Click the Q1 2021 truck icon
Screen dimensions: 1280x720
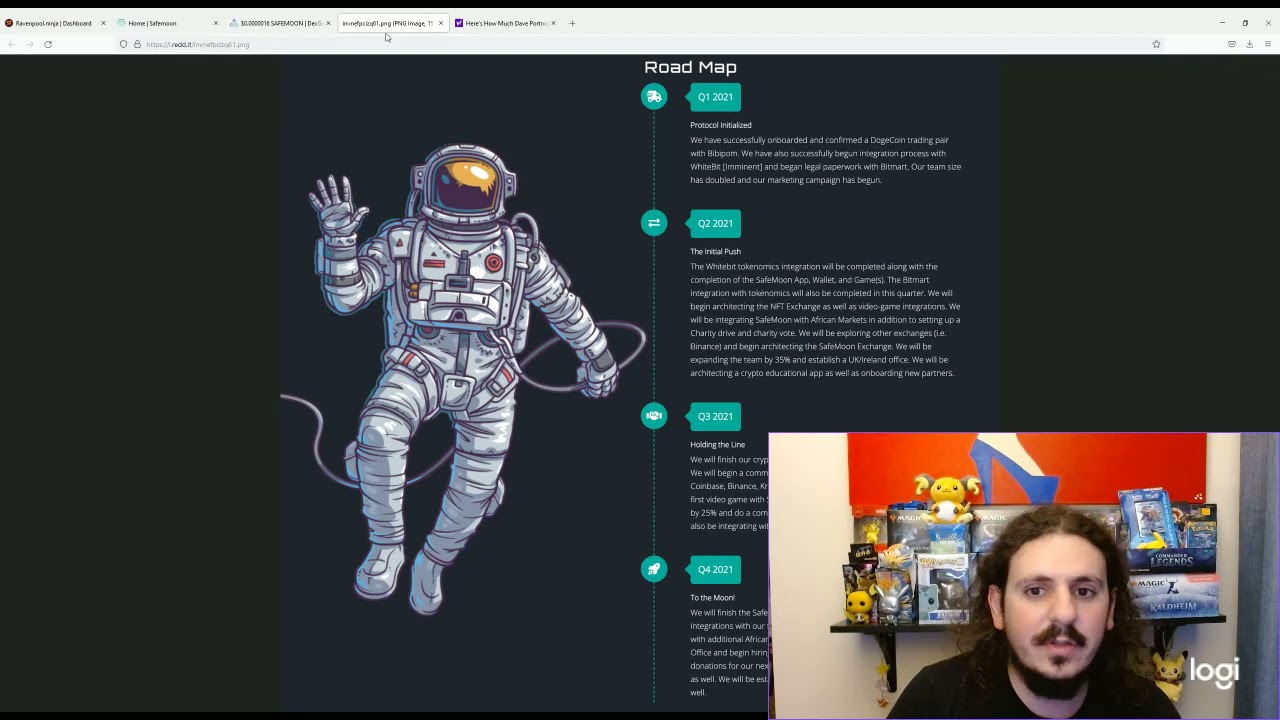tap(654, 97)
